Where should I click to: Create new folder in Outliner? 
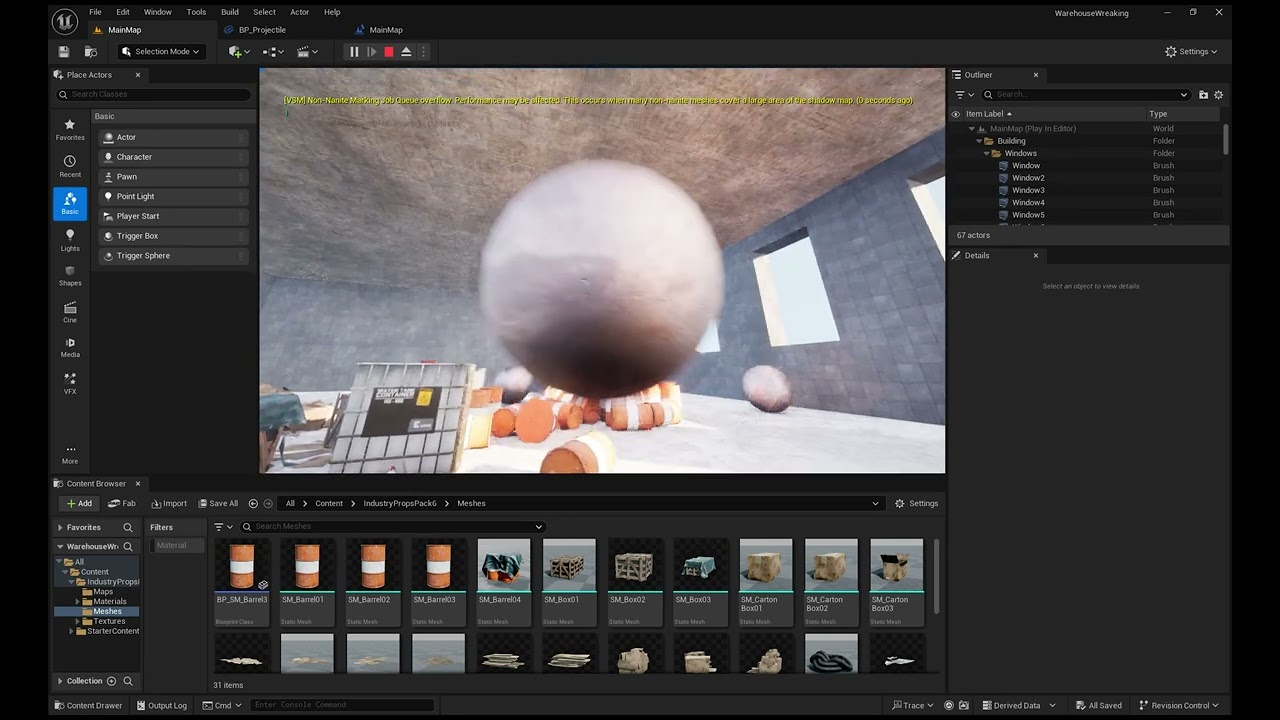point(1203,95)
